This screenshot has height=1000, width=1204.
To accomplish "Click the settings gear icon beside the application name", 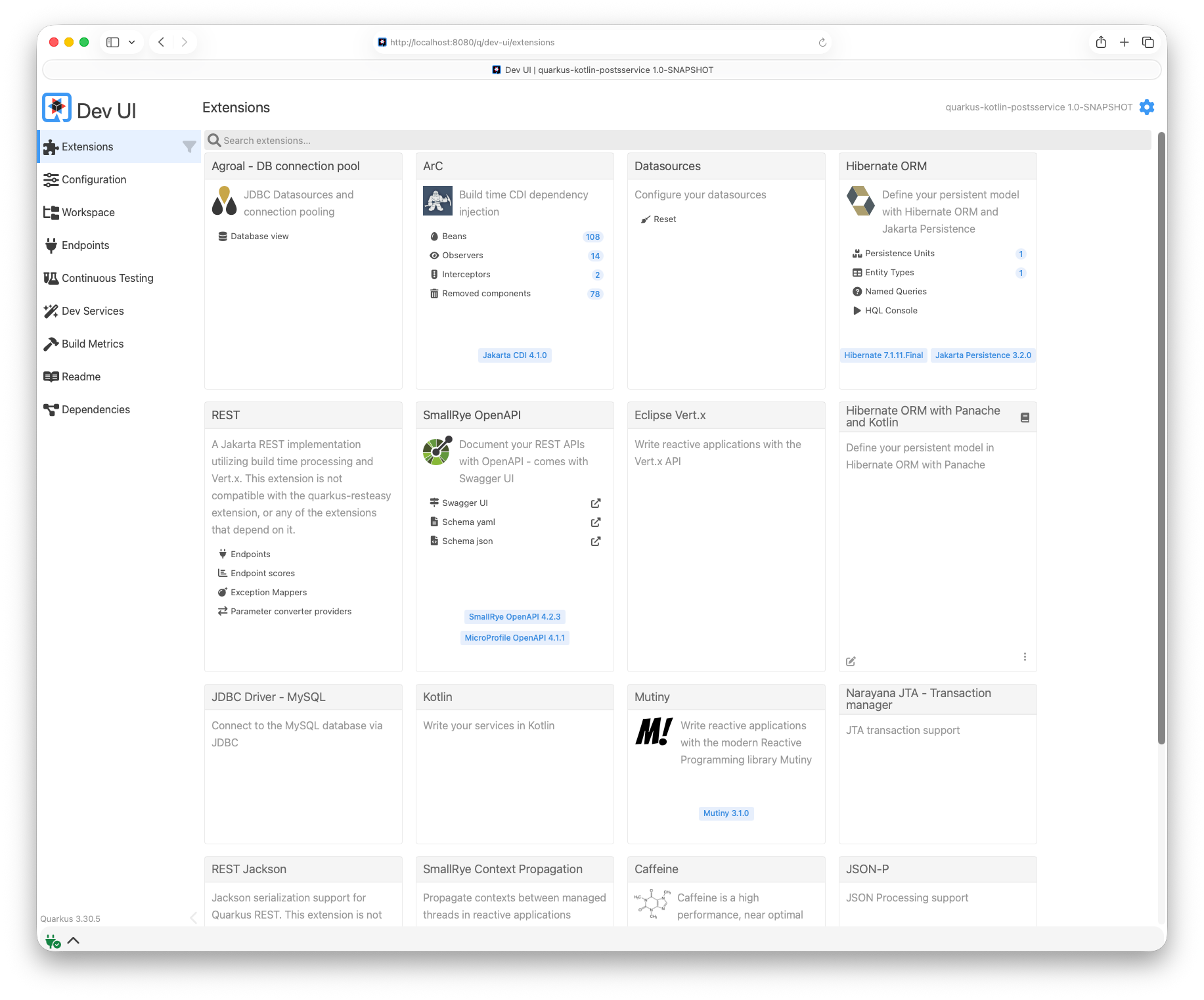I will tap(1146, 107).
